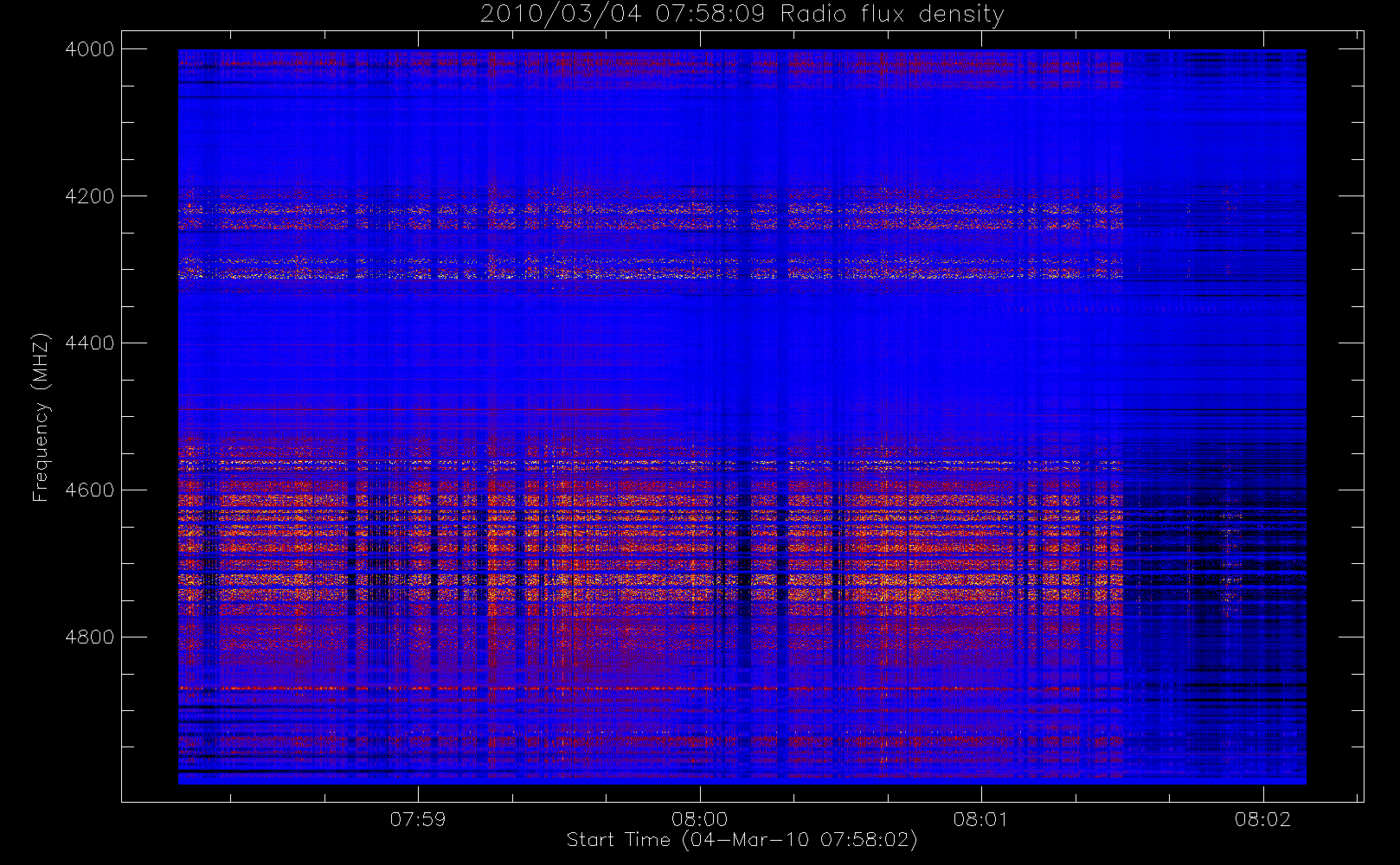Click the plot title "Radio flux density"
The image size is (1400, 865).
click(892, 15)
